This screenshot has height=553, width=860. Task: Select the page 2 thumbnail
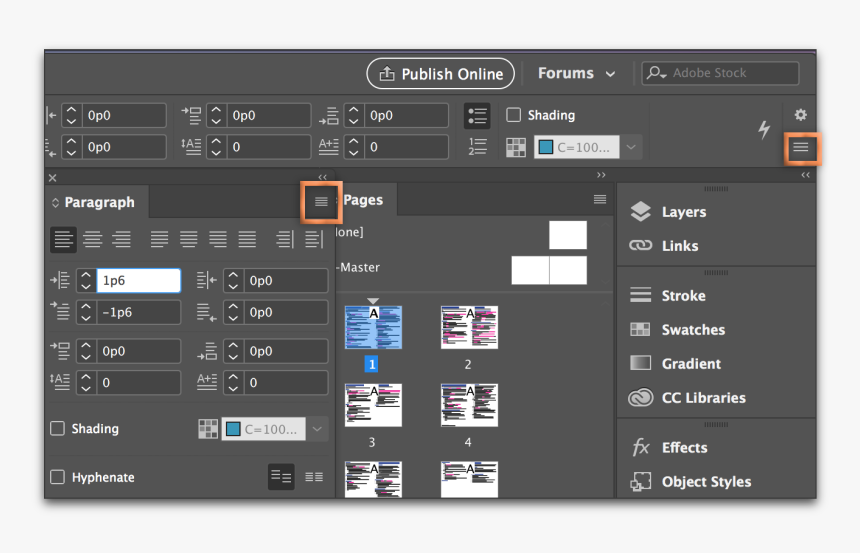tap(468, 328)
